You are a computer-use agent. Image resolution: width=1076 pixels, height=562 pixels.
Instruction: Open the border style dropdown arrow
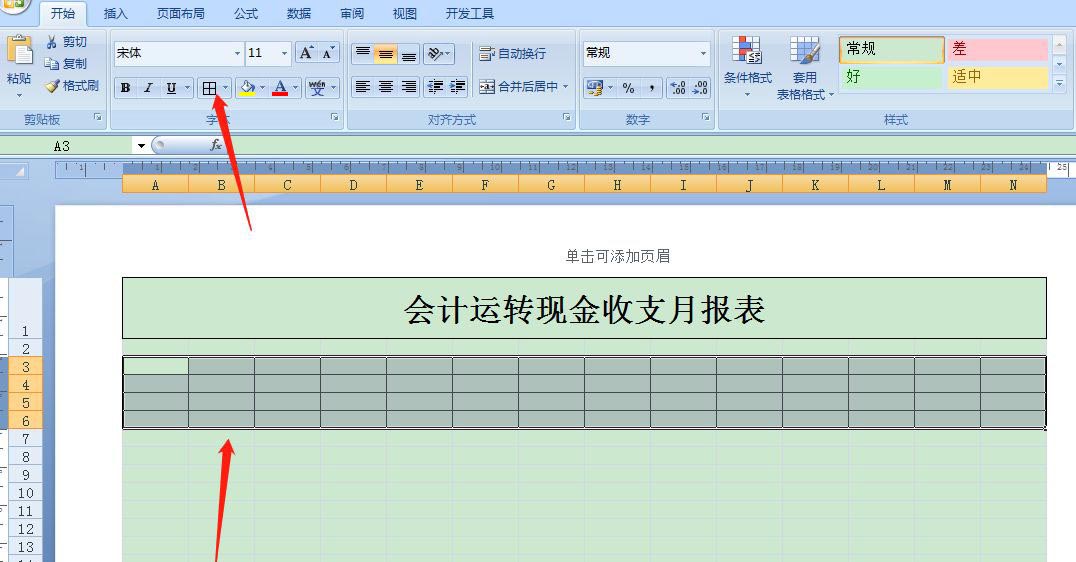pos(225,88)
